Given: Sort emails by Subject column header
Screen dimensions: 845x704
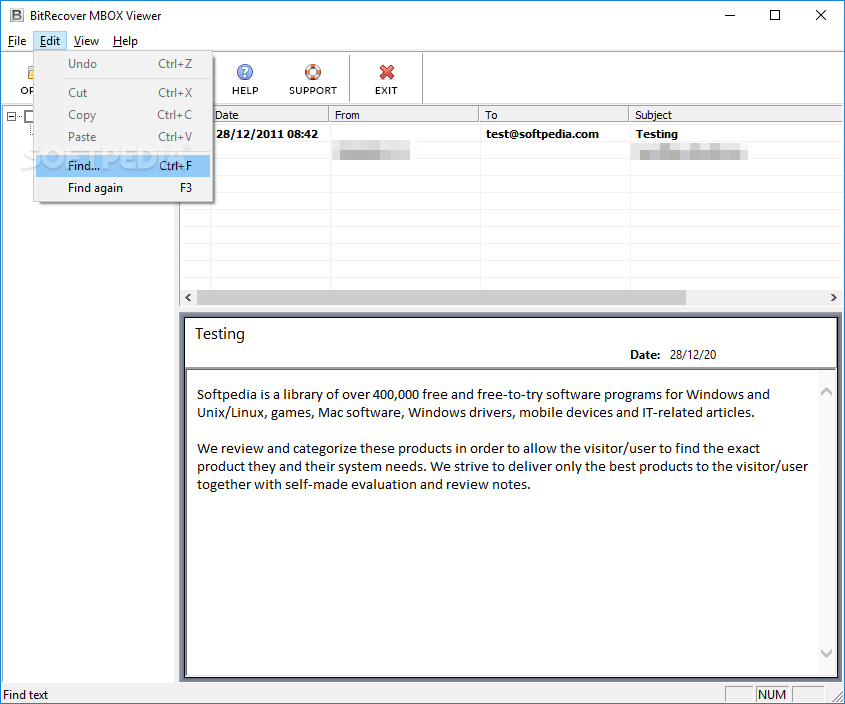Looking at the screenshot, I should pos(736,115).
